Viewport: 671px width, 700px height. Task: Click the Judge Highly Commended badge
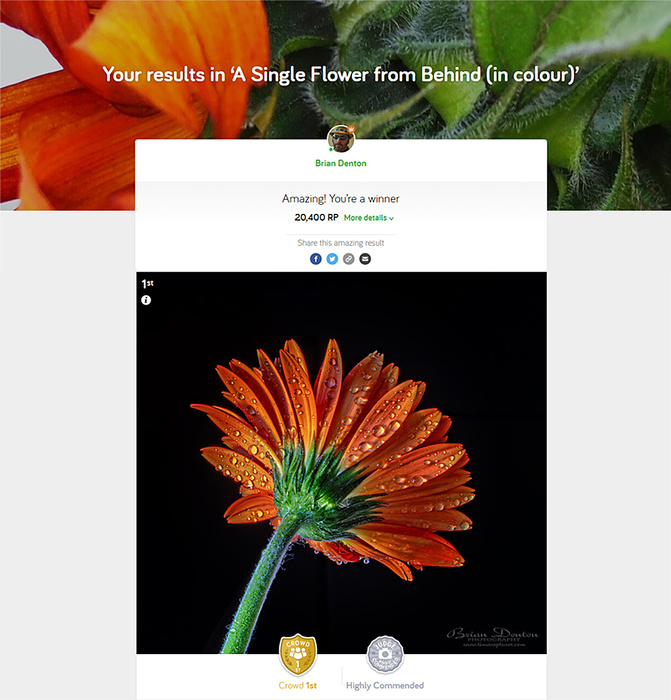385,655
